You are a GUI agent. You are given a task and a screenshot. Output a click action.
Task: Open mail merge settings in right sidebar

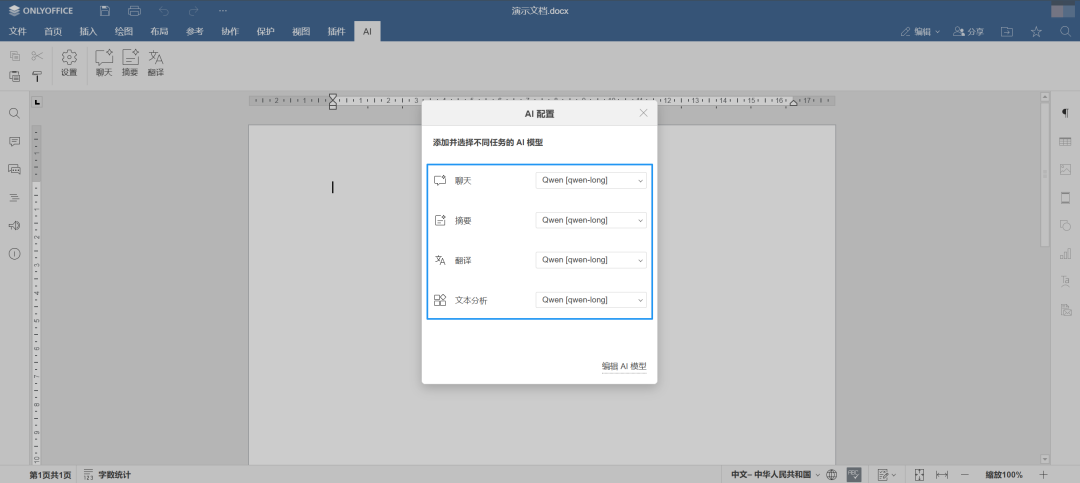coord(1066,309)
